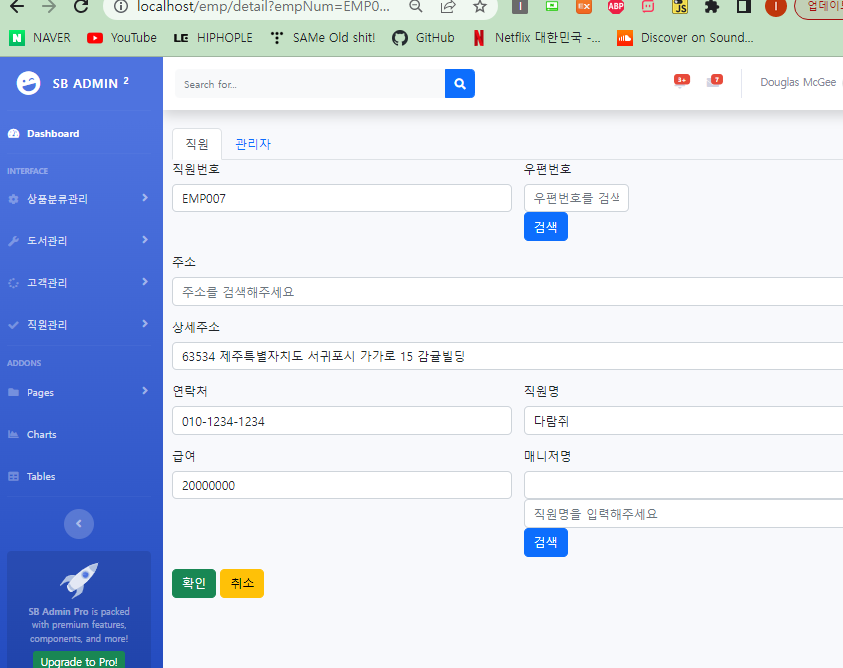The width and height of the screenshot is (843, 668).
Task: Open the GitHub bookmark
Action: pos(423,38)
